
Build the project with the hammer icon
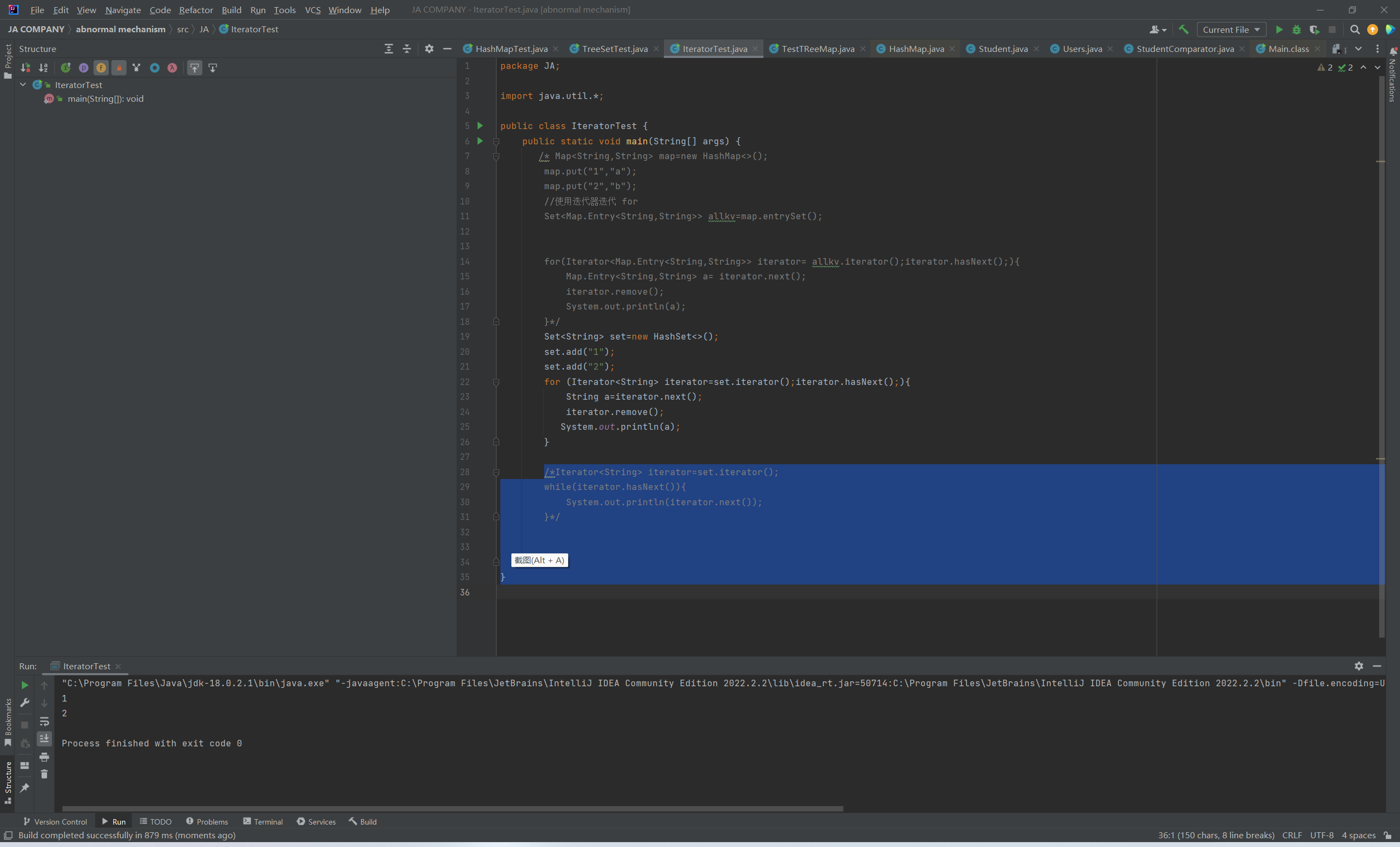click(x=1183, y=30)
